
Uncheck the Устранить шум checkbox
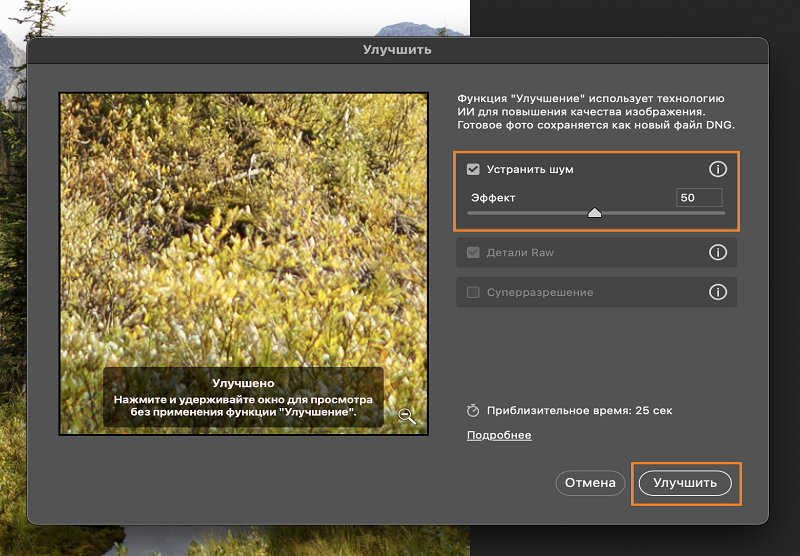(x=473, y=169)
